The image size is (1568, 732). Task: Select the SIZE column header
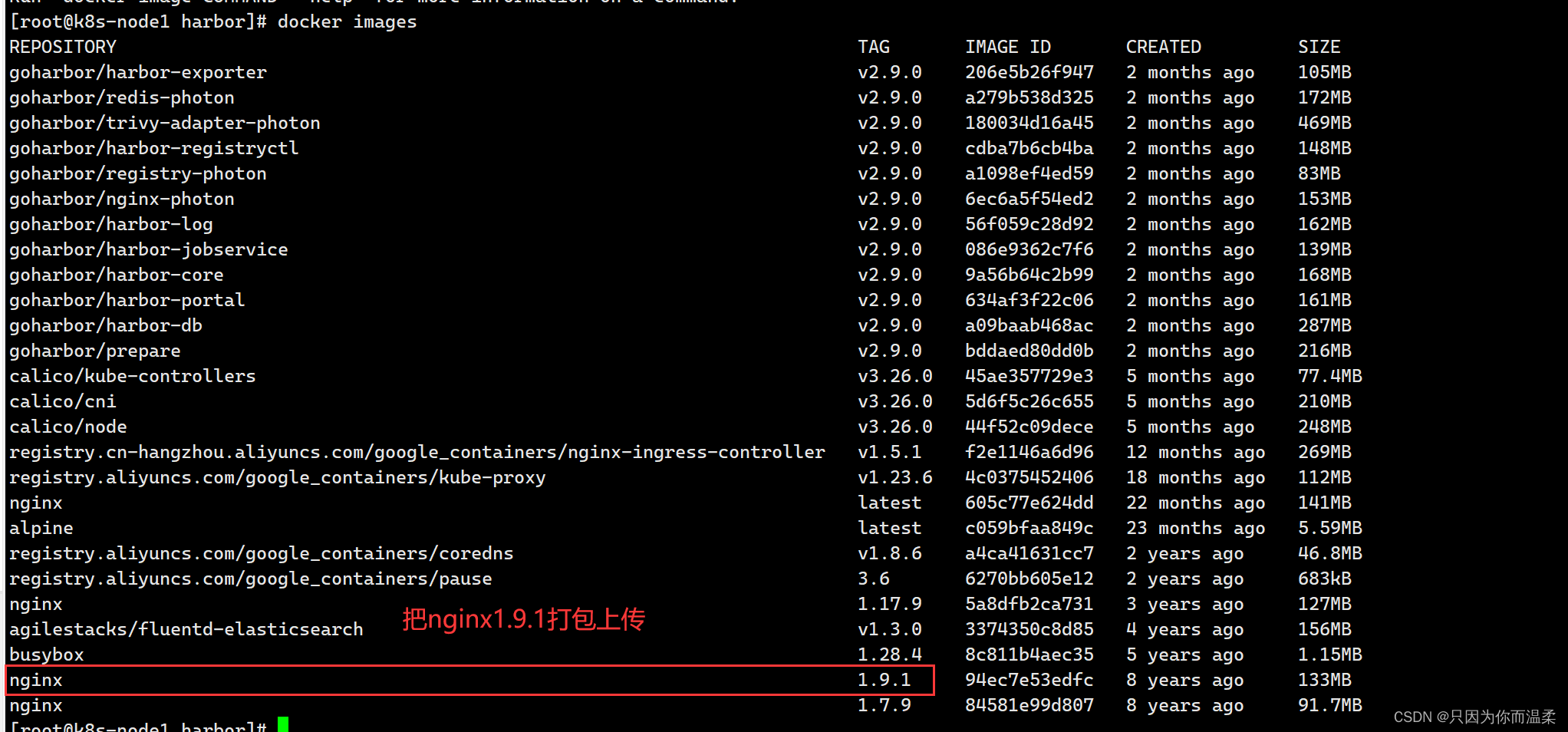point(1319,48)
